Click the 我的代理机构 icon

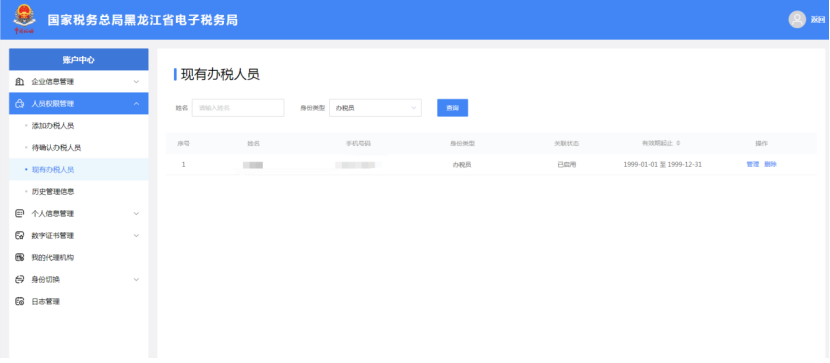[x=20, y=258]
